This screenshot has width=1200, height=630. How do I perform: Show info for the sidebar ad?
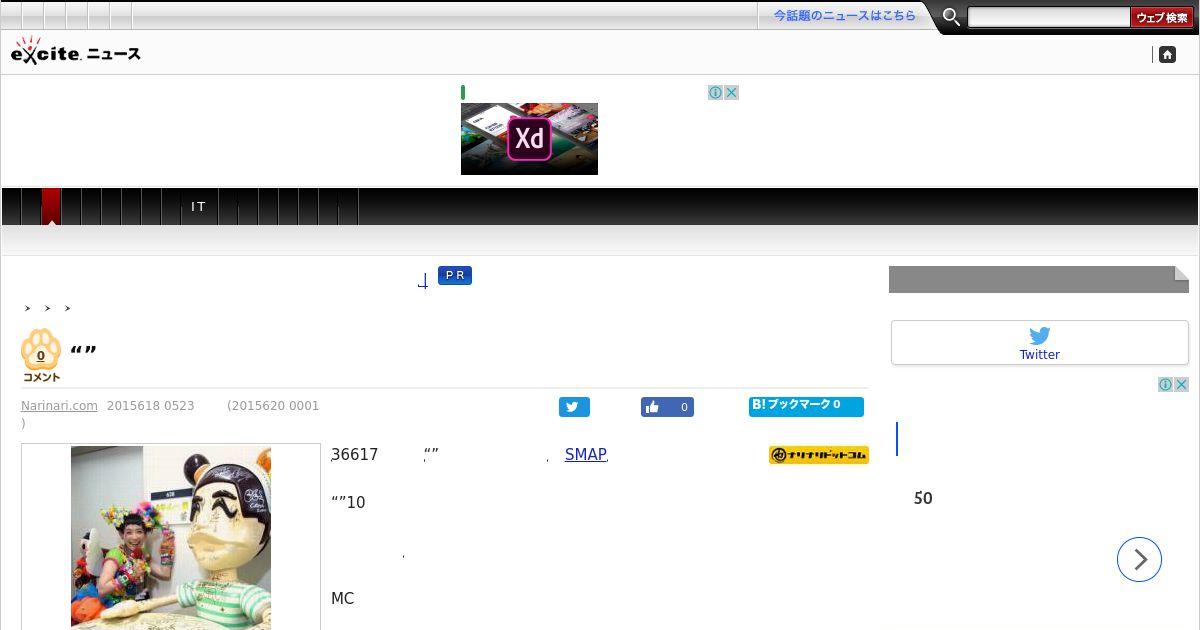pos(1165,384)
